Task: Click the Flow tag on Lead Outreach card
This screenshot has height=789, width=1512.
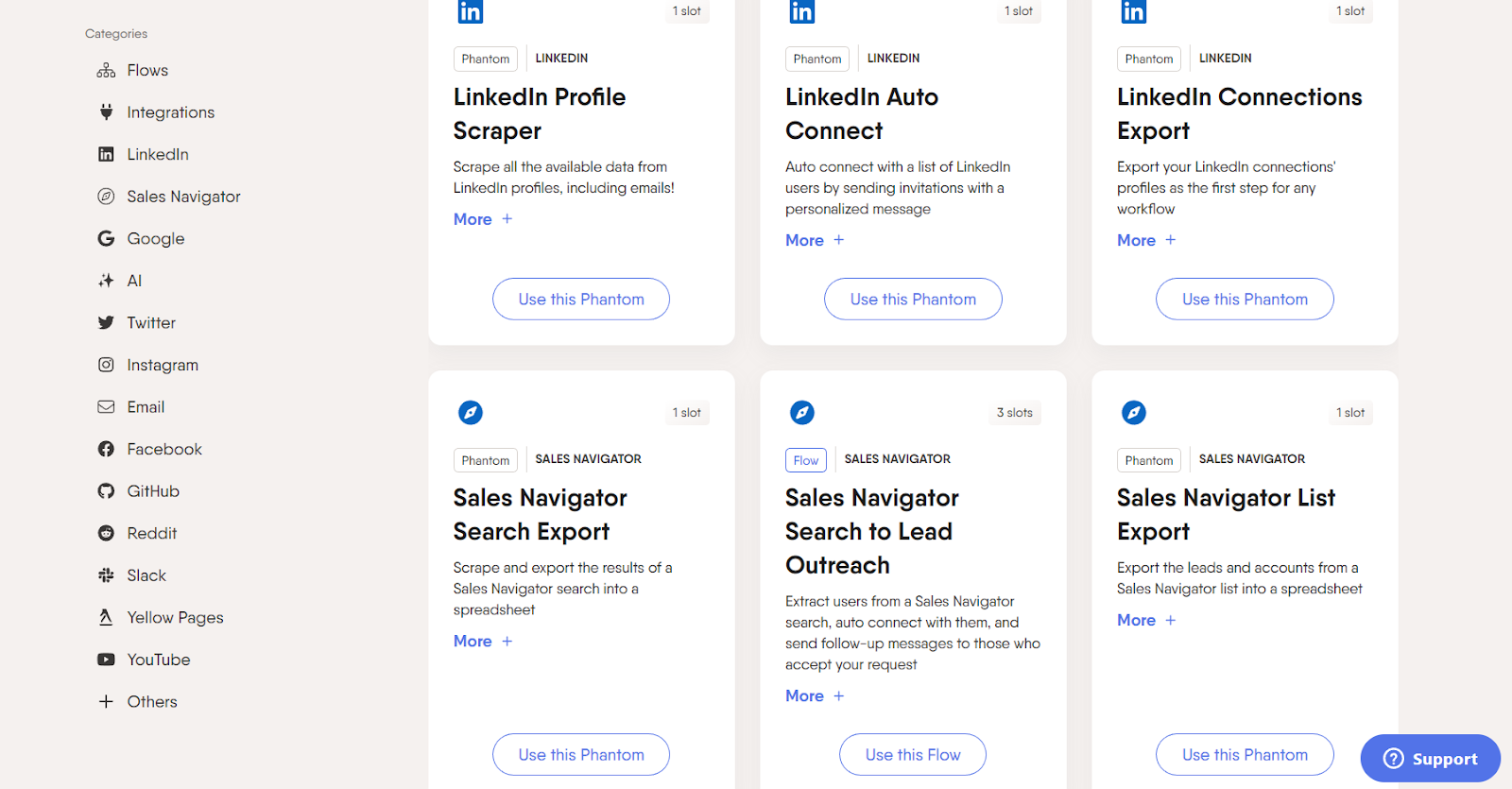Action: (806, 460)
